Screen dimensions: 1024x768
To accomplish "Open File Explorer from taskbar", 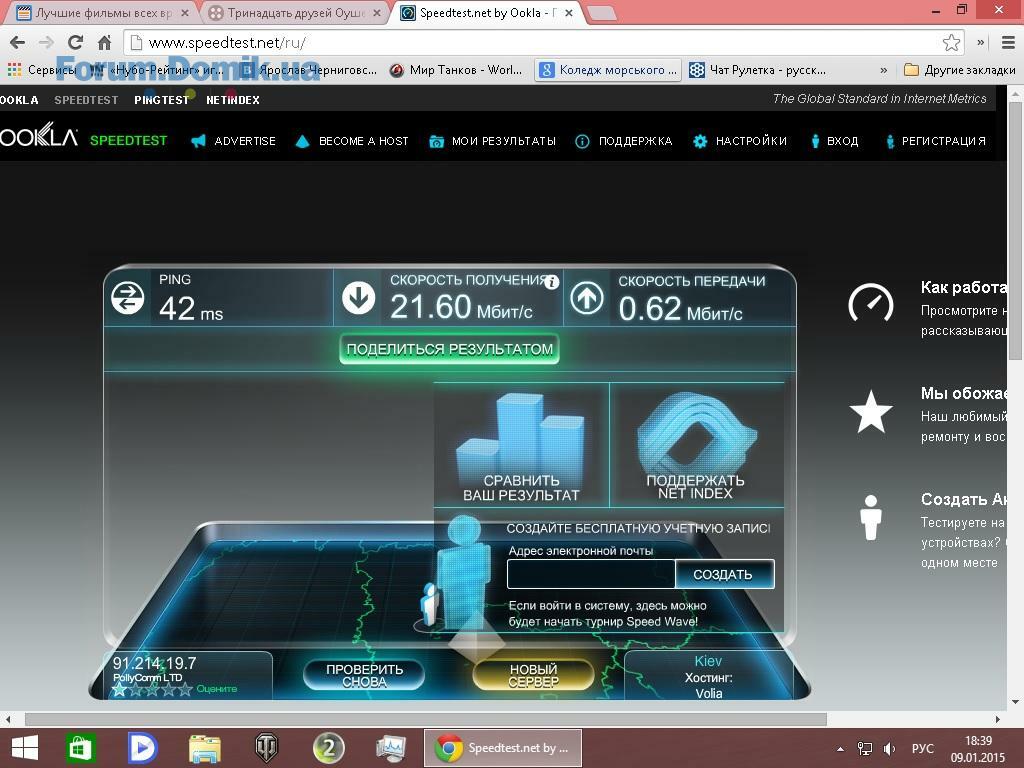I will (x=204, y=748).
